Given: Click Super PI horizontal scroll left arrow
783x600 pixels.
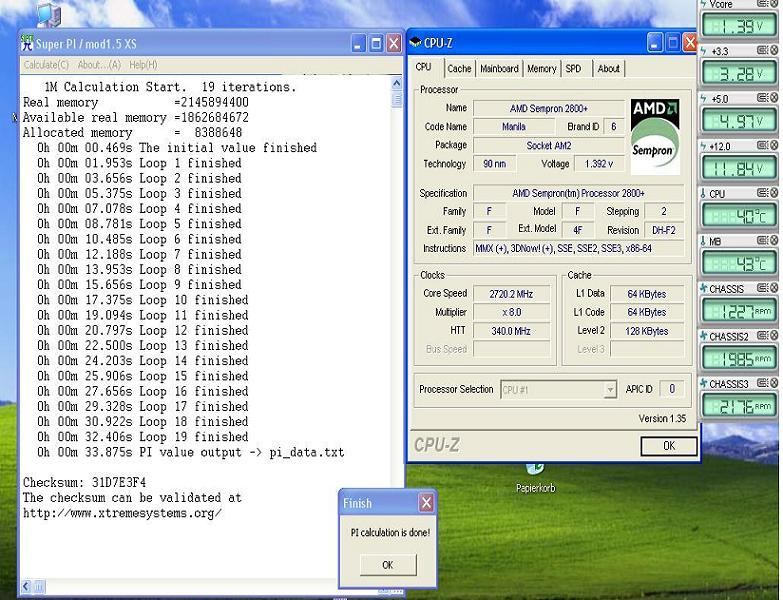Looking at the screenshot, I should coord(26,586).
